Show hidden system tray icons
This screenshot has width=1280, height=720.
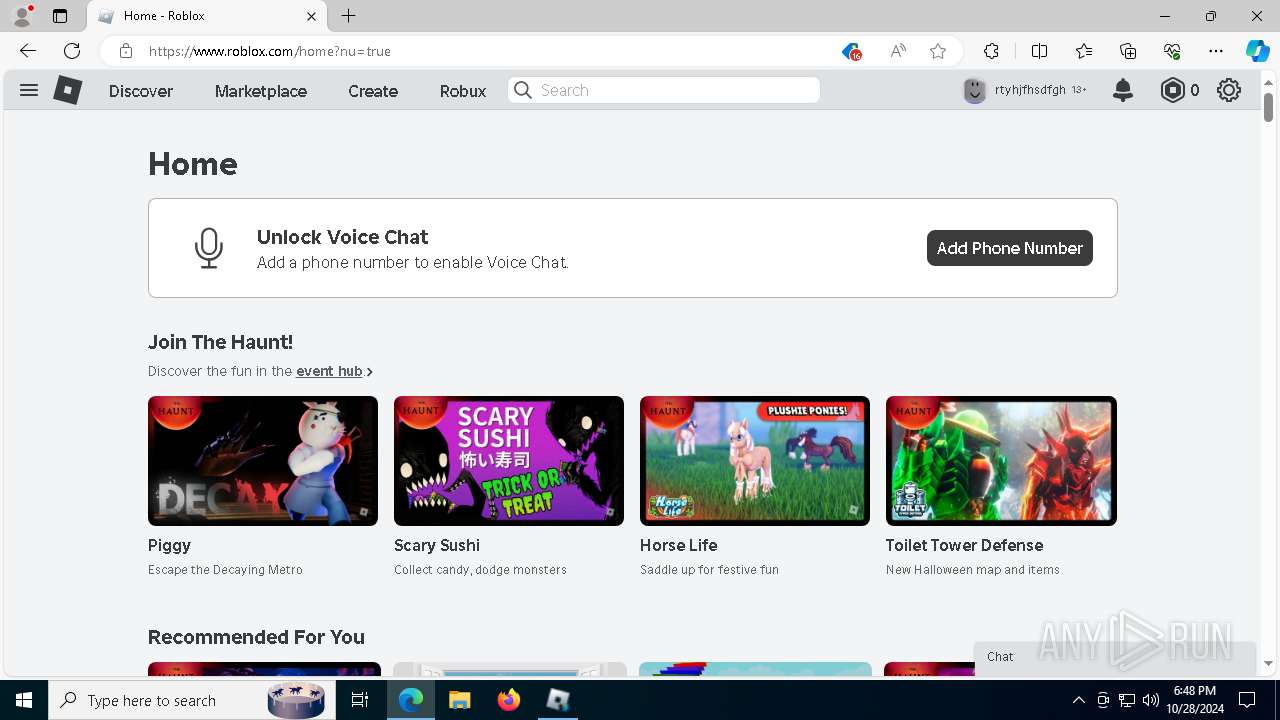click(1078, 700)
